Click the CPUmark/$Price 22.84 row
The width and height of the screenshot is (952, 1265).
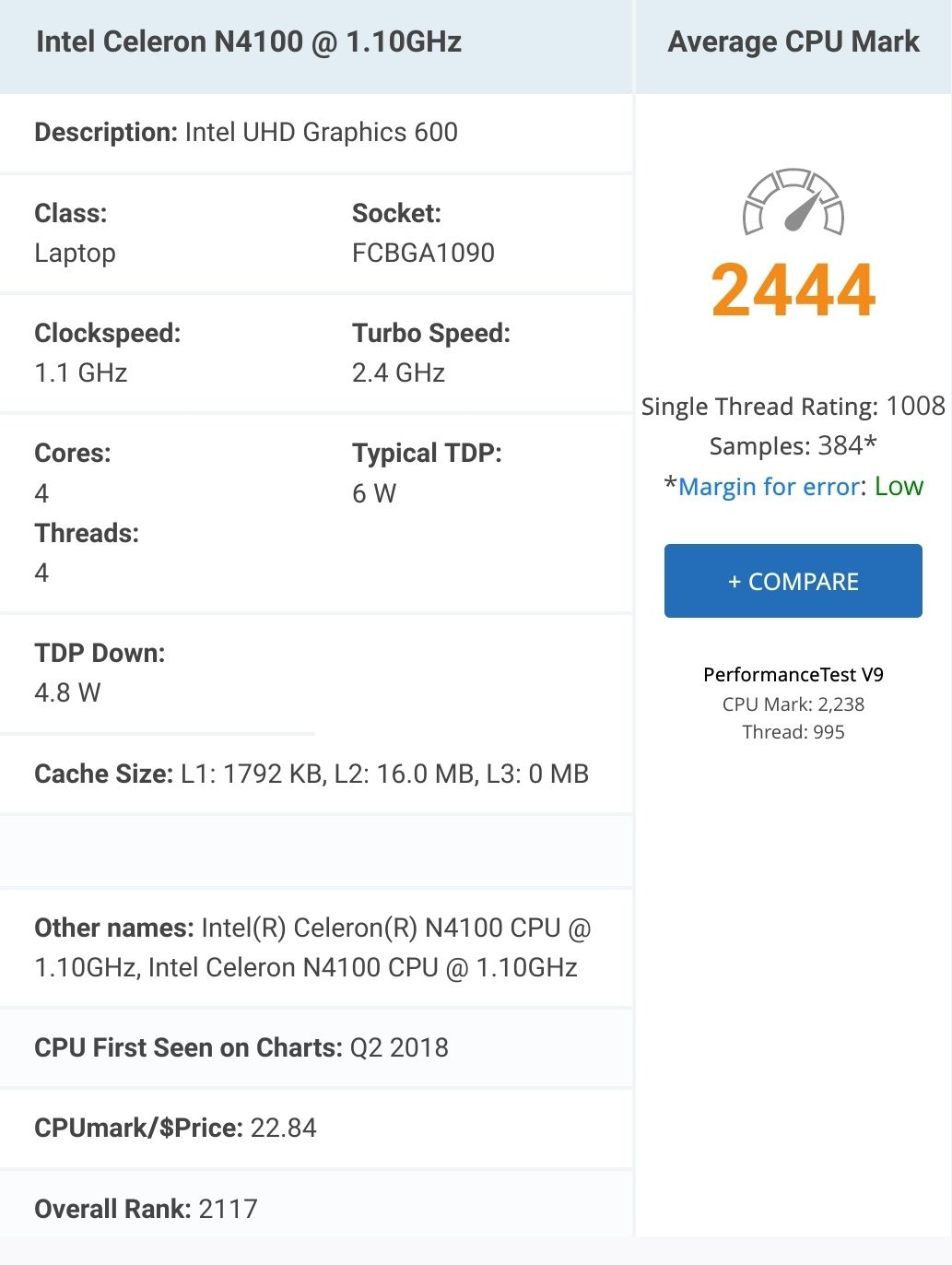316,1128
